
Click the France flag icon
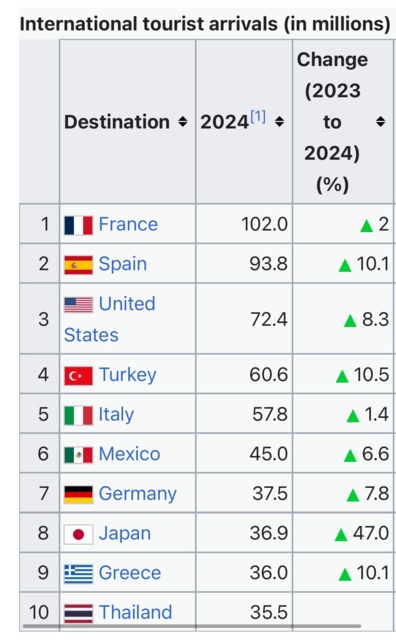click(78, 225)
